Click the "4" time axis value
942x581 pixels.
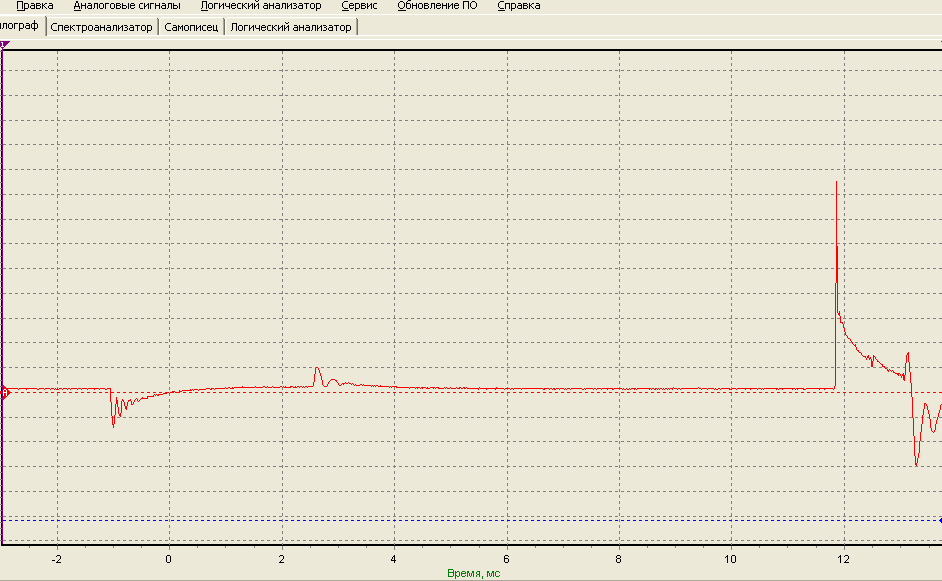pos(394,559)
